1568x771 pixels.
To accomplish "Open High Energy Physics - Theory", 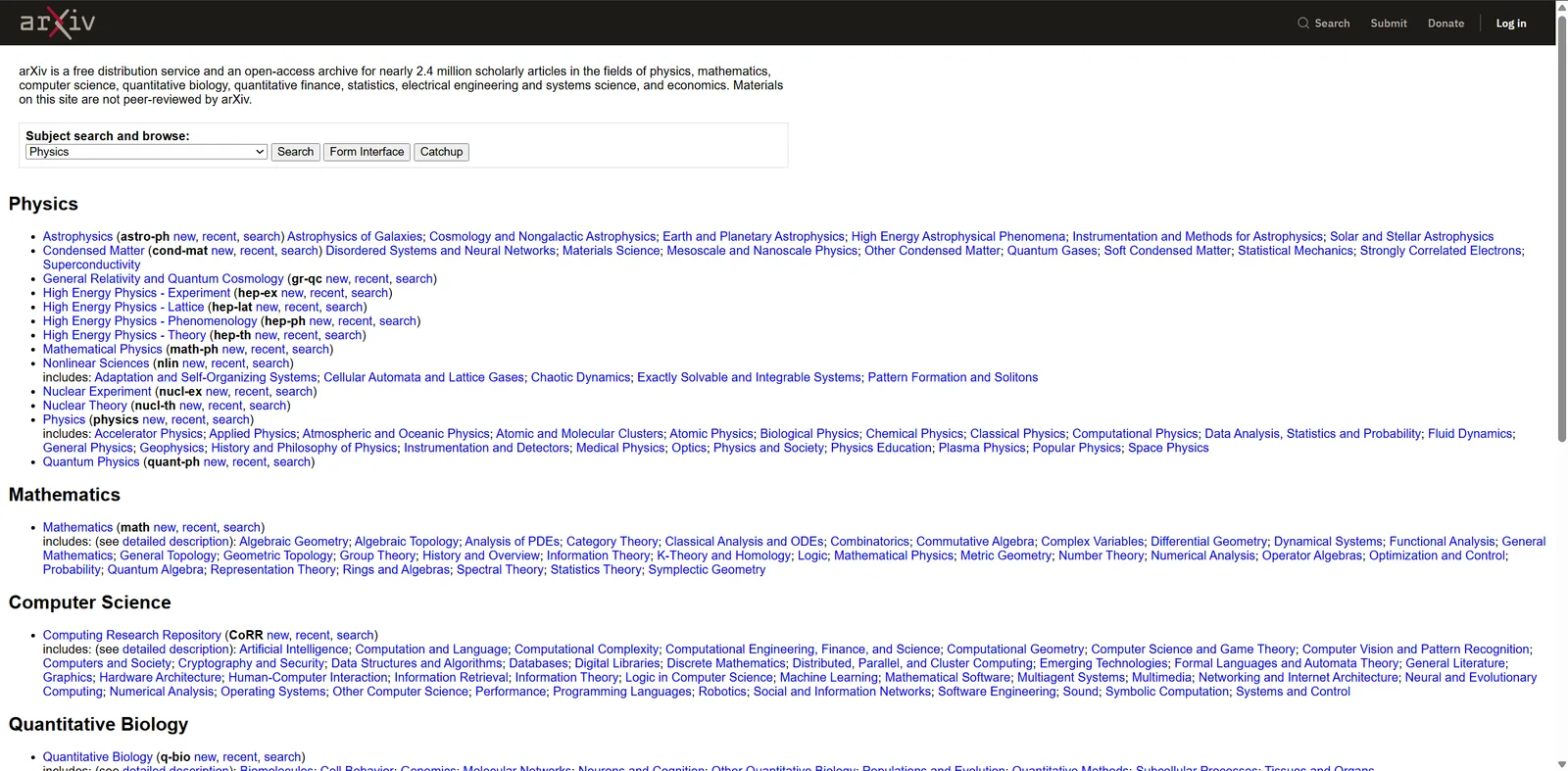I will click(124, 335).
